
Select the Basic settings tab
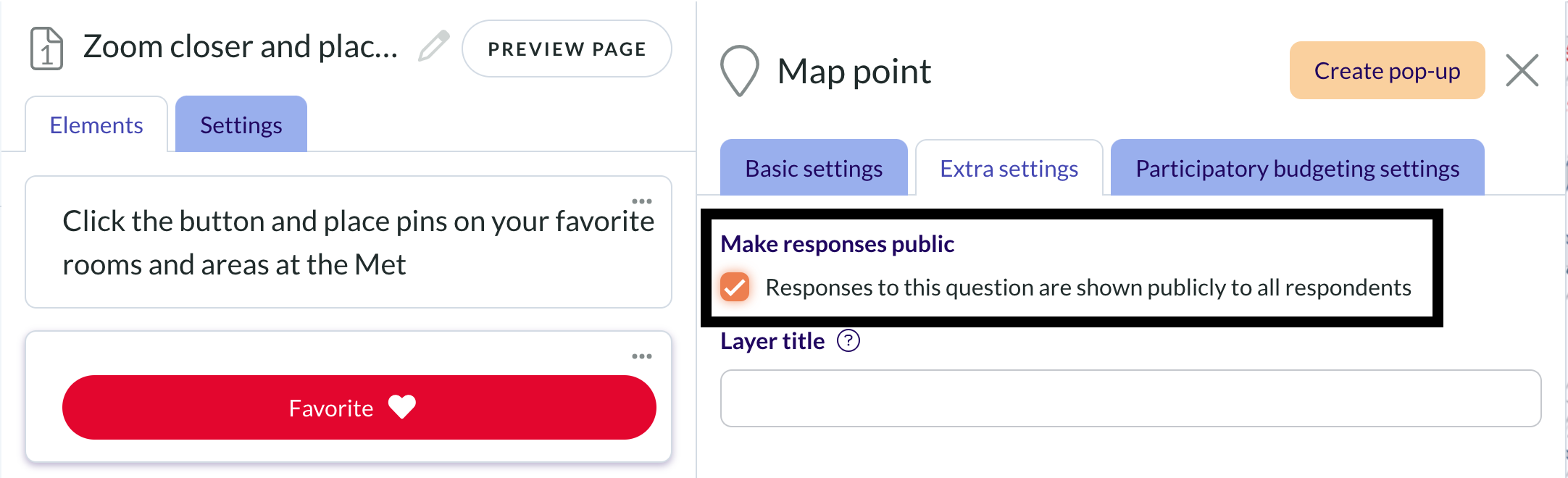pos(814,168)
